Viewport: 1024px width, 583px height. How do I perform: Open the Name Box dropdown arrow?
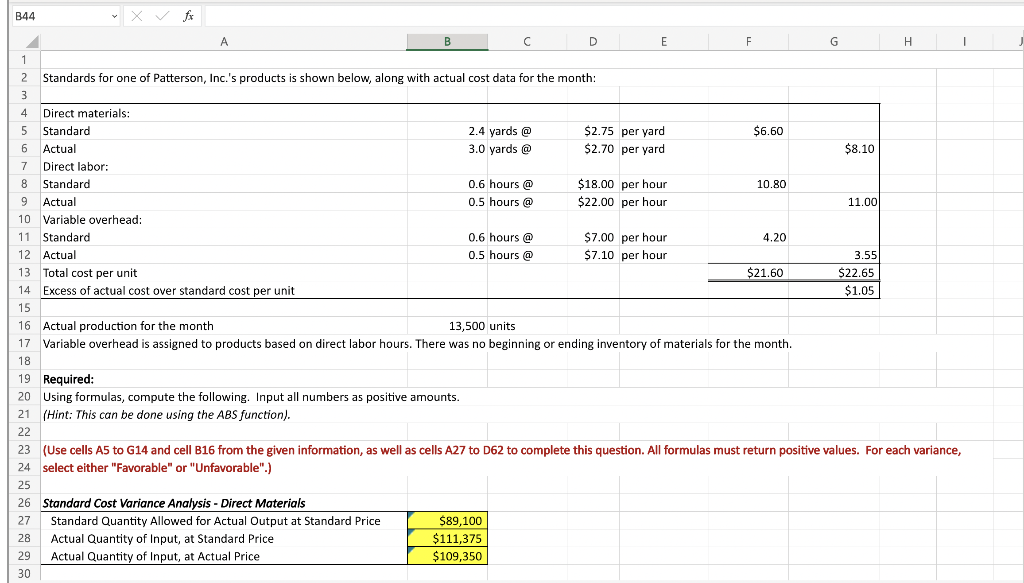point(112,15)
